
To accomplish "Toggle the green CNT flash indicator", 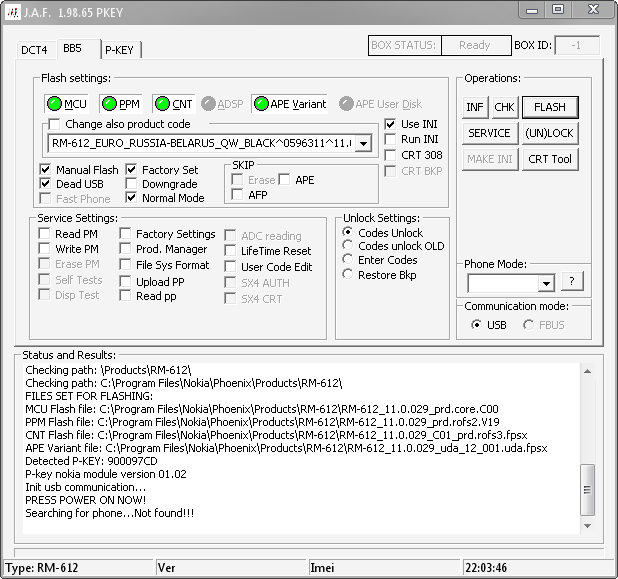I will pyautogui.click(x=174, y=104).
